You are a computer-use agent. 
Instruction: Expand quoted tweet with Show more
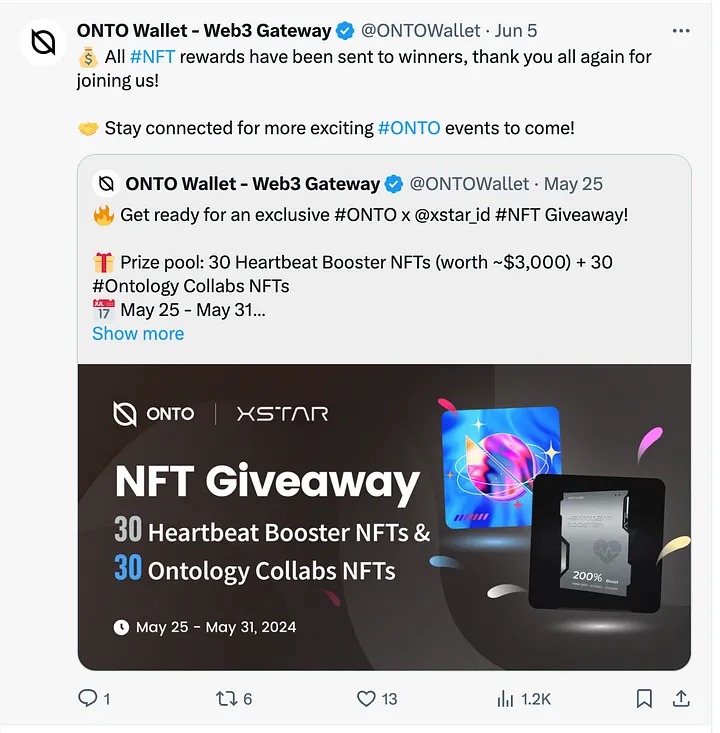click(x=138, y=334)
